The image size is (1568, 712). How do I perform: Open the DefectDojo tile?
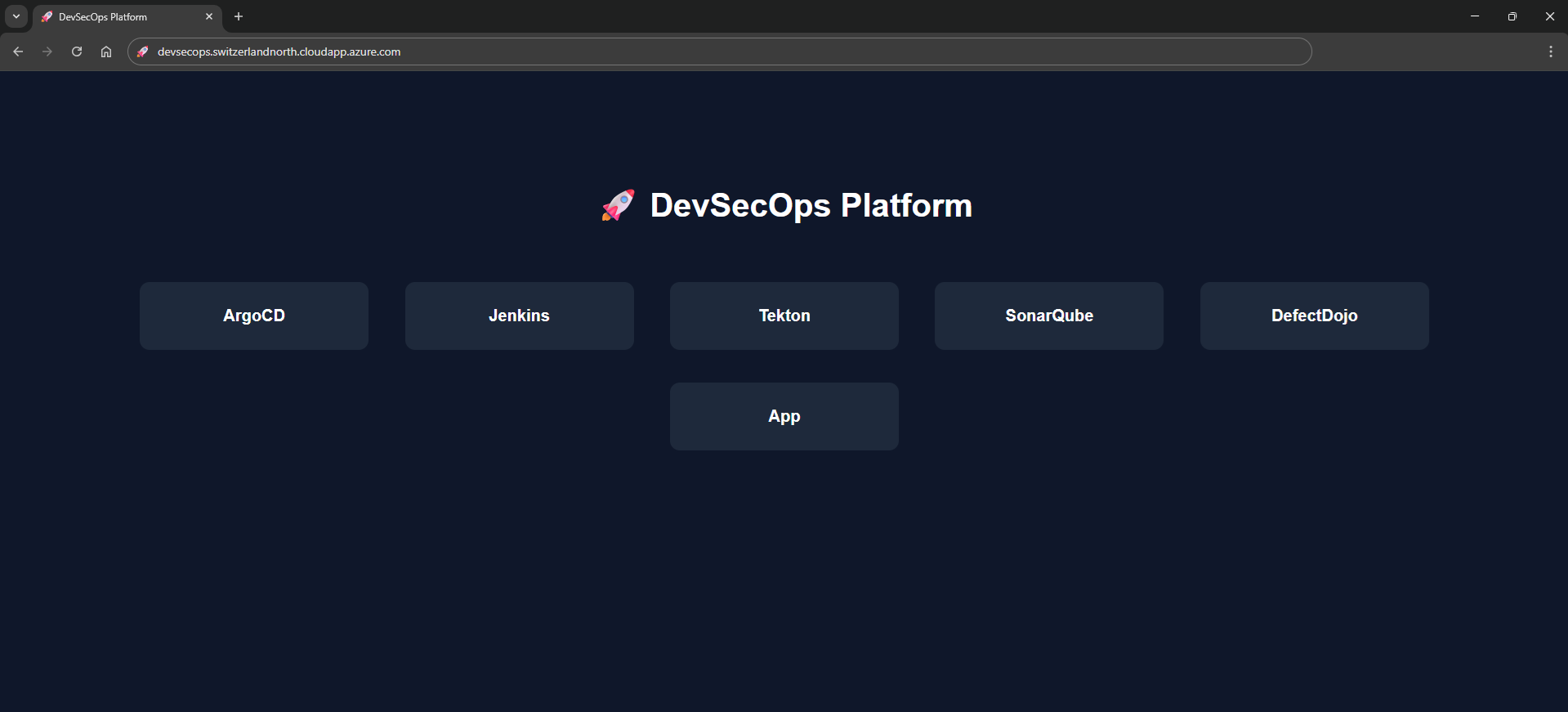(x=1315, y=316)
